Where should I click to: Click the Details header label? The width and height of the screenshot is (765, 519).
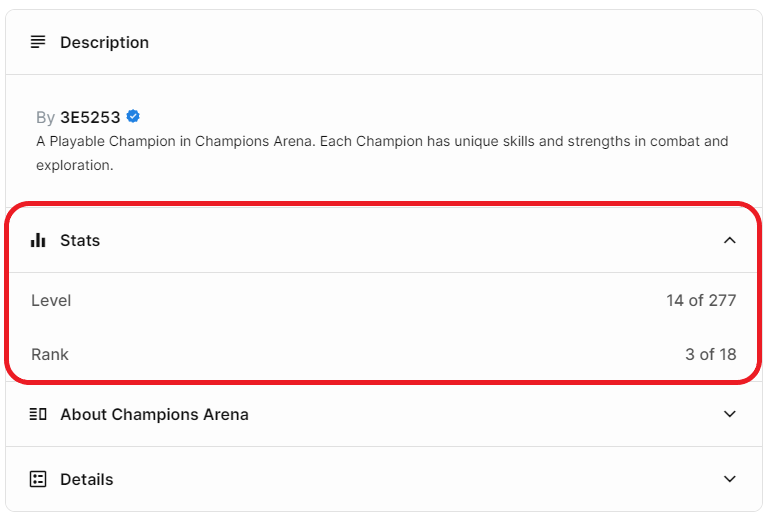pyautogui.click(x=86, y=479)
